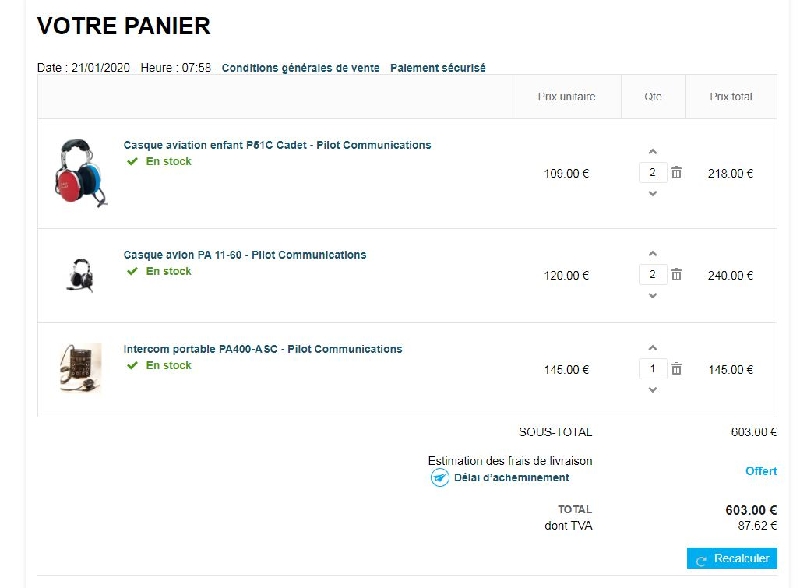This screenshot has height=588, width=800.
Task: Open Casque aviation enfant P51C Cadet product link
Action: click(x=277, y=145)
